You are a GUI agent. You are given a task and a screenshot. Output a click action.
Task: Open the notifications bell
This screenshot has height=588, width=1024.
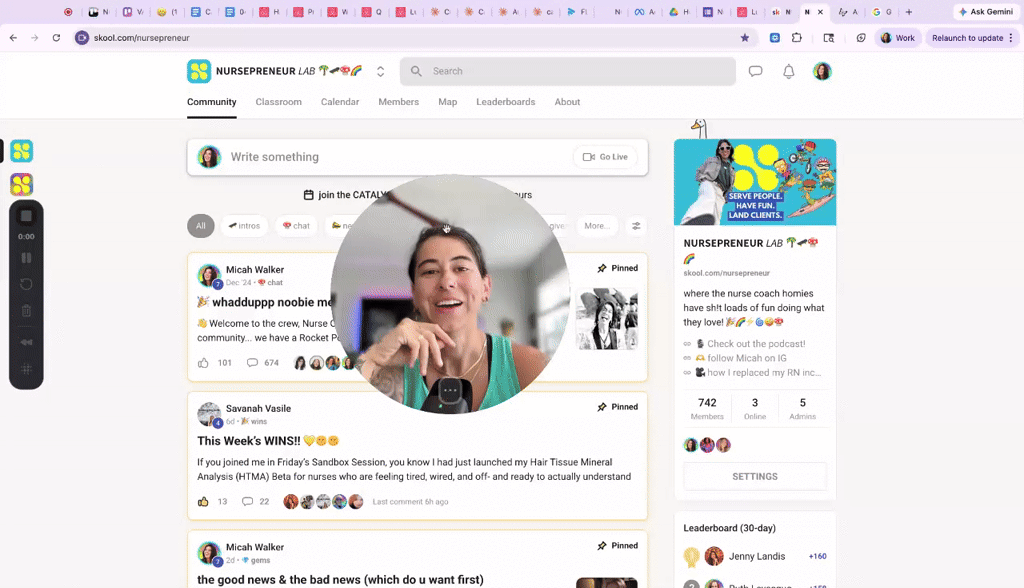pos(788,71)
